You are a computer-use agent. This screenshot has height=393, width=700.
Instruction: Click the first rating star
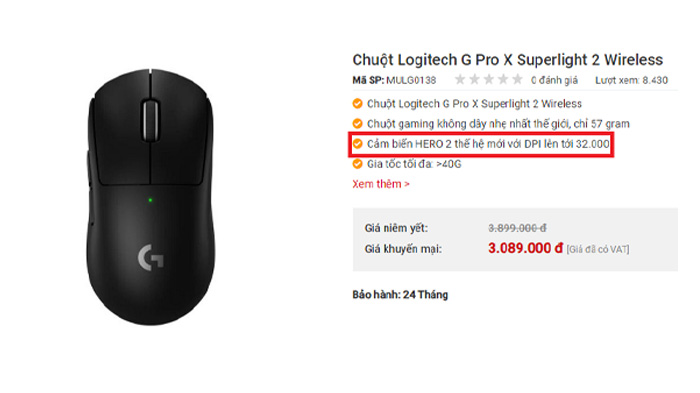click(460, 79)
